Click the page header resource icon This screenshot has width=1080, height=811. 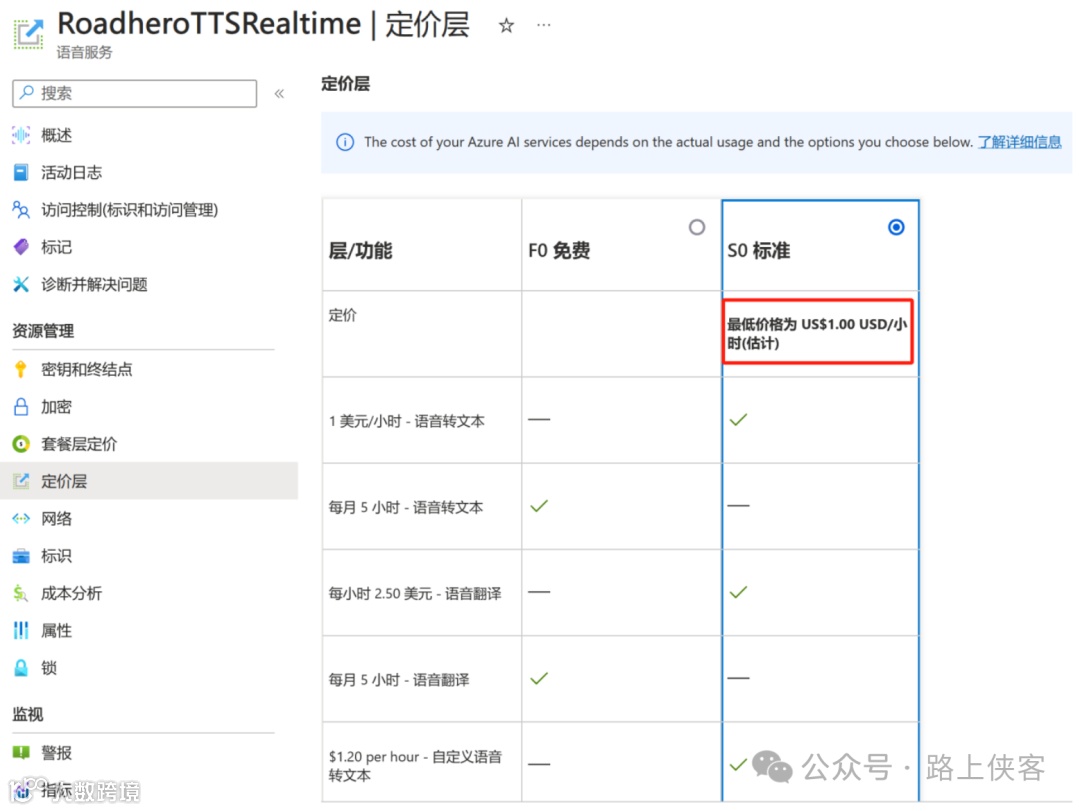[28, 34]
